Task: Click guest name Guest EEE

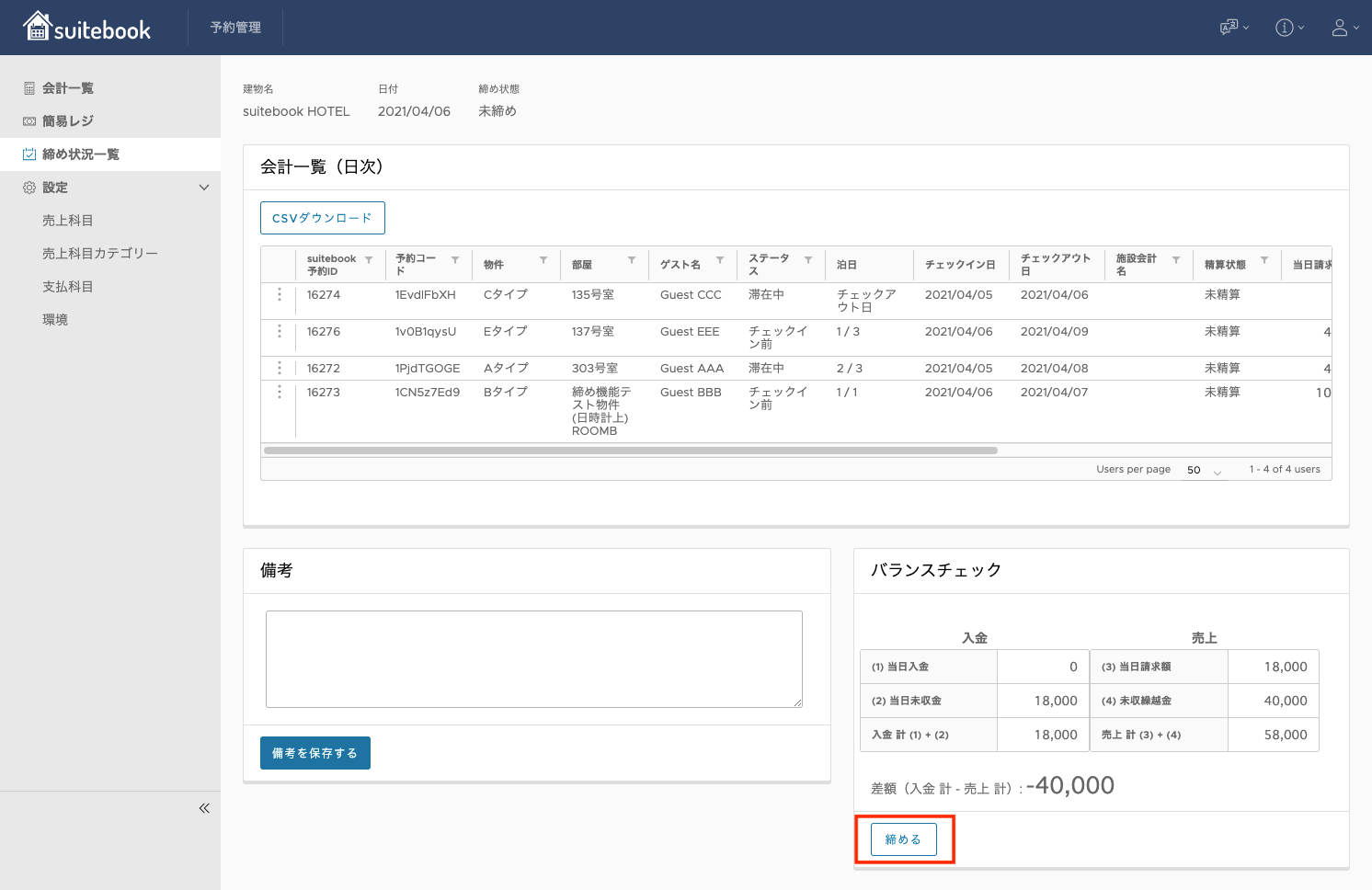Action: coord(690,331)
